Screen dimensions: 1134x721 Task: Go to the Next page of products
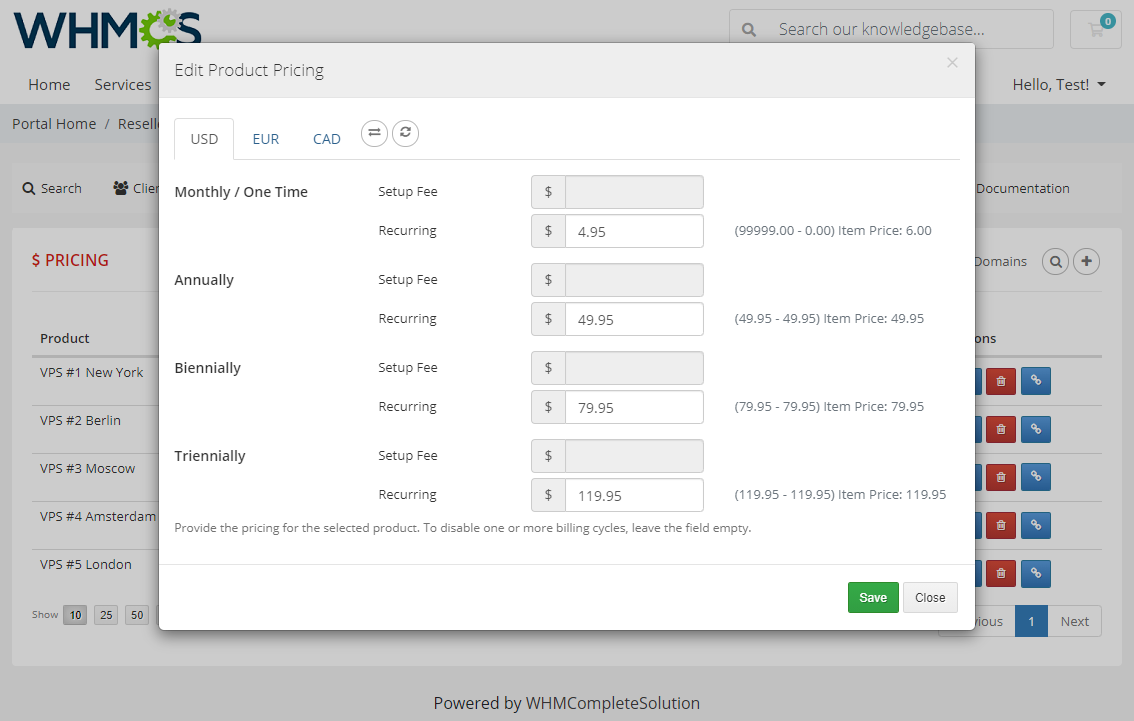coord(1074,621)
